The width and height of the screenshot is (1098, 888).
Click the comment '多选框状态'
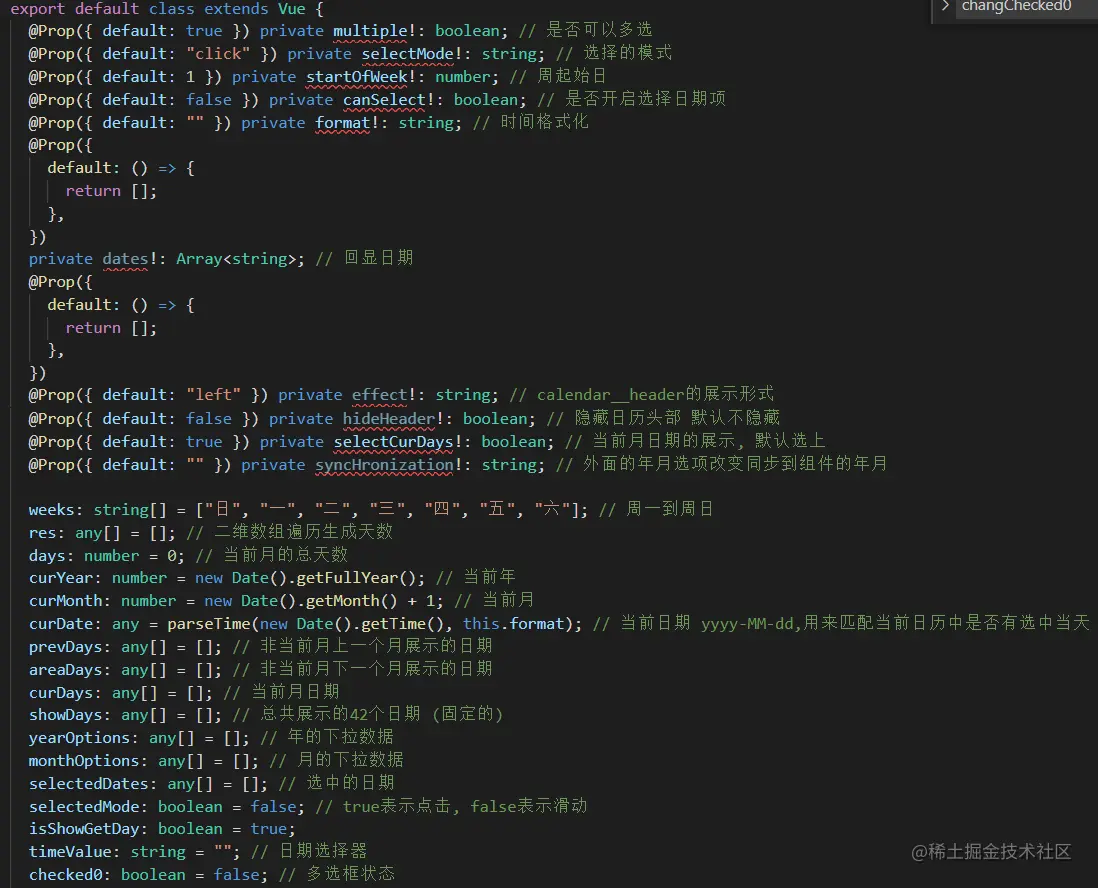coord(350,874)
